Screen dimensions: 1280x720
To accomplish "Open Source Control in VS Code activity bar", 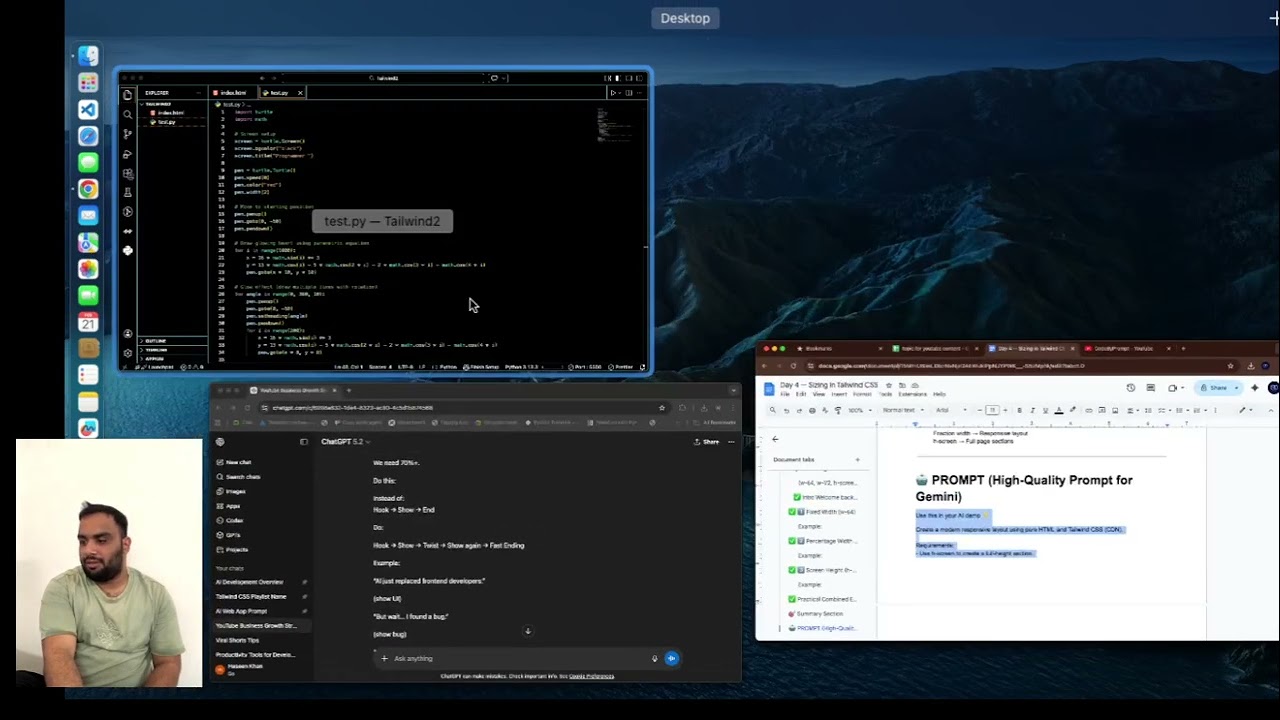I will (x=127, y=134).
